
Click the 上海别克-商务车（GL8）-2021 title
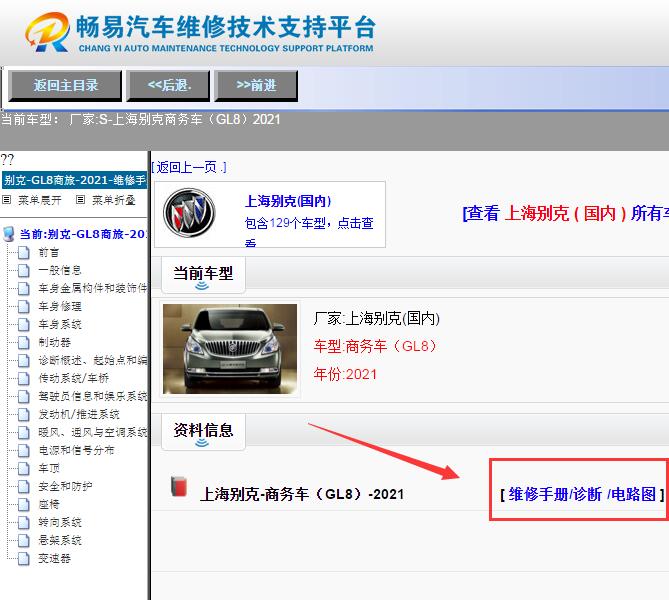(302, 494)
